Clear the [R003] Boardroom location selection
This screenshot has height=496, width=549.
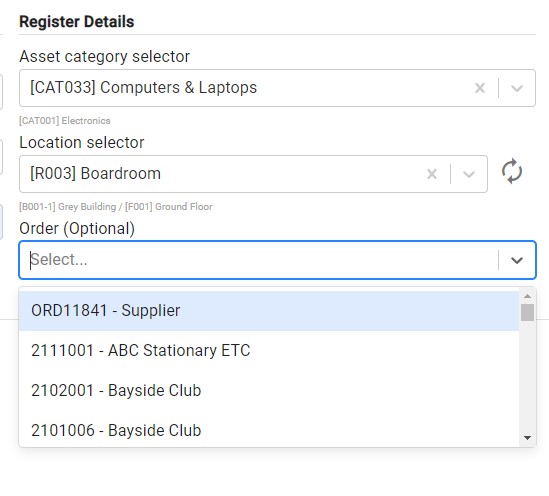[x=432, y=174]
